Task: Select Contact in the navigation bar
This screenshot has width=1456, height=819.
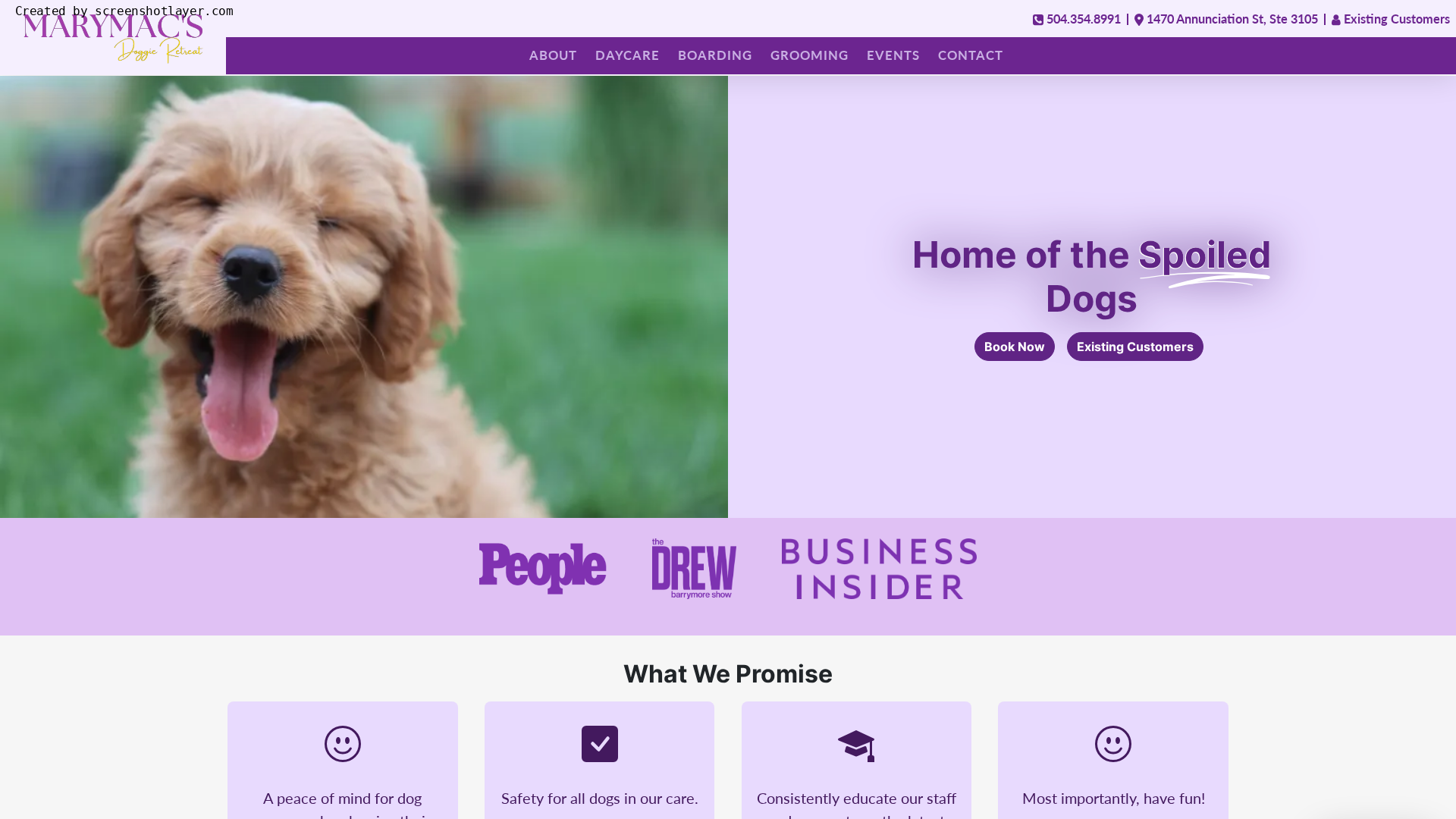Action: point(971,55)
